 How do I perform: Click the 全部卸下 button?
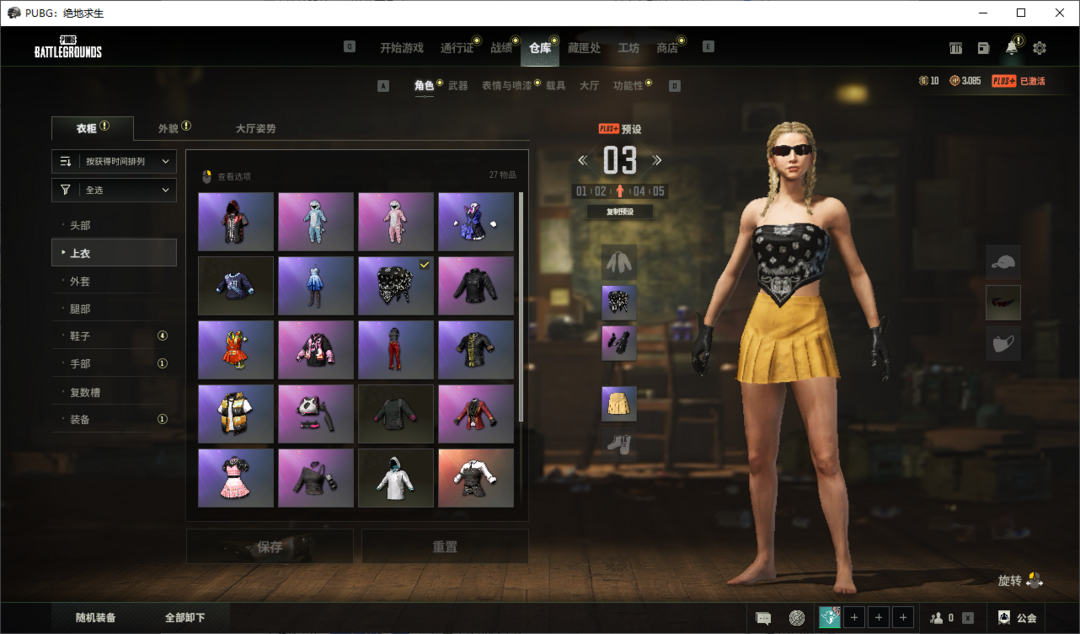tap(185, 618)
